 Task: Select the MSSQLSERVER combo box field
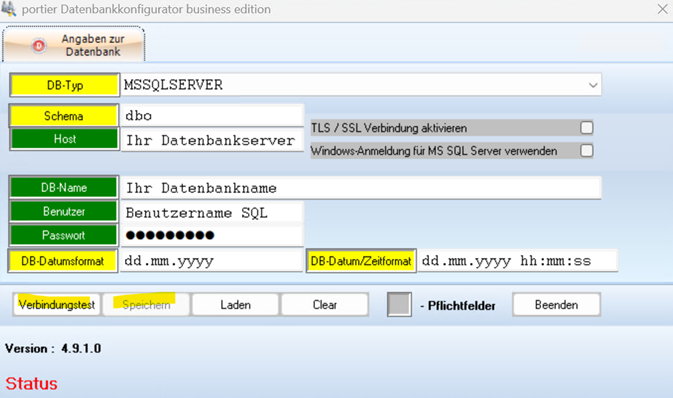click(361, 85)
